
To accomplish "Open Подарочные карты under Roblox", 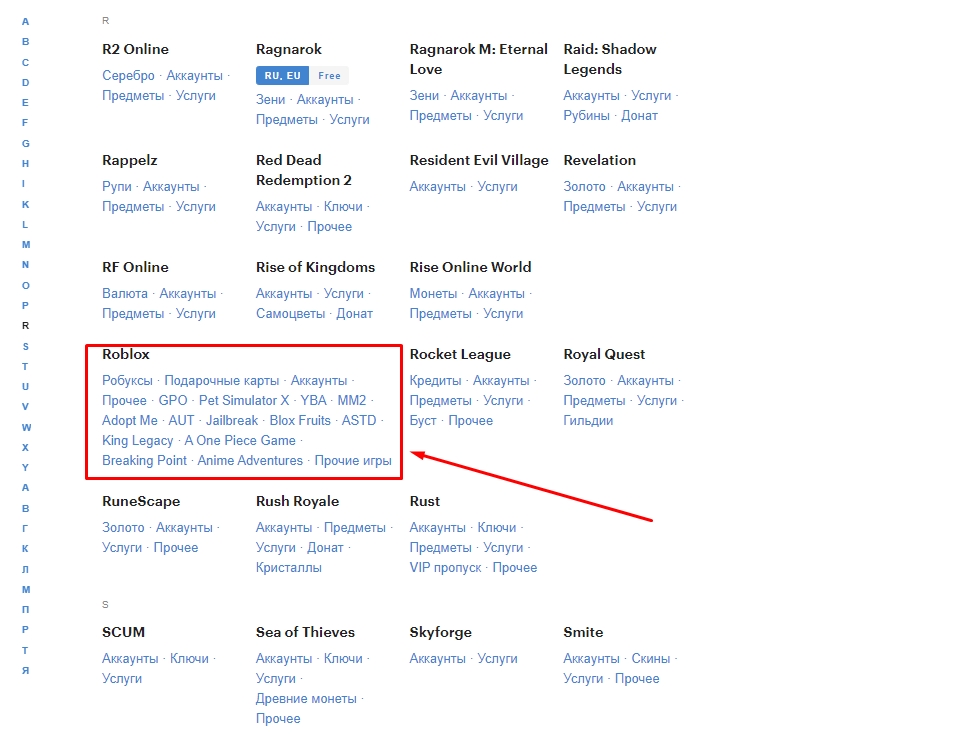I will 222,380.
